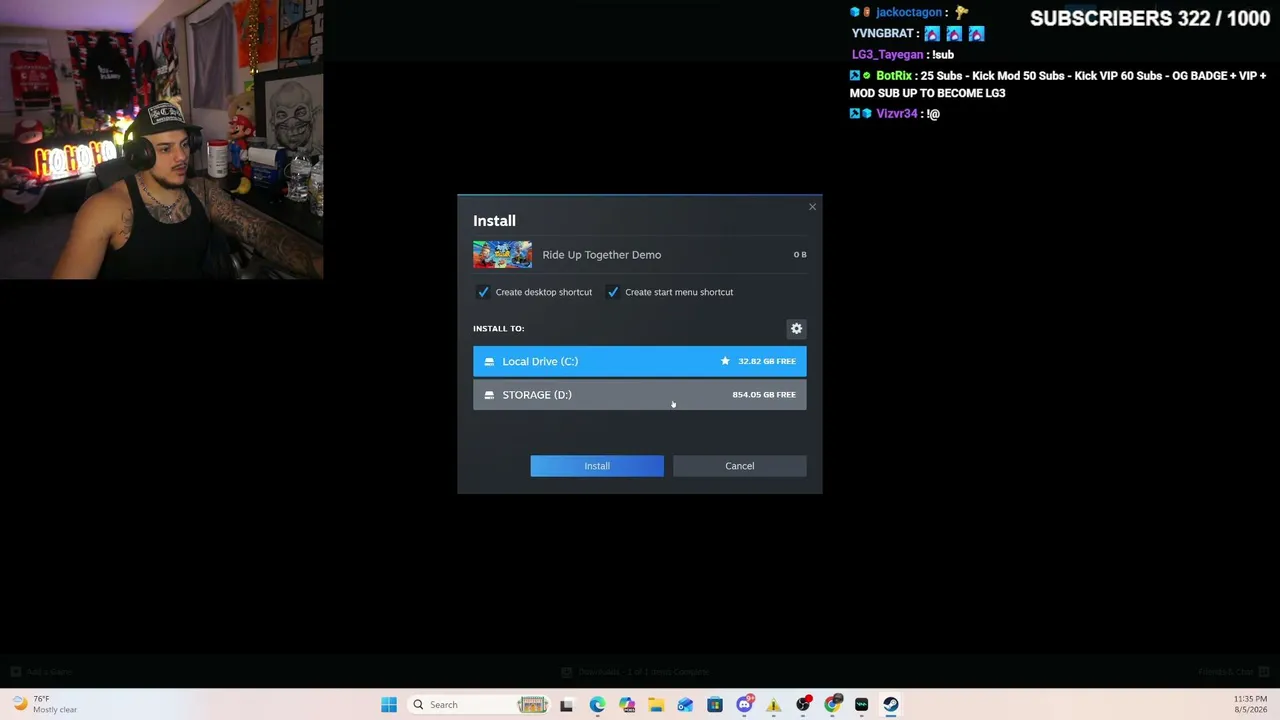This screenshot has height=720, width=1280.
Task: Click Ride Up Together Demo thumbnail
Action: [x=502, y=255]
